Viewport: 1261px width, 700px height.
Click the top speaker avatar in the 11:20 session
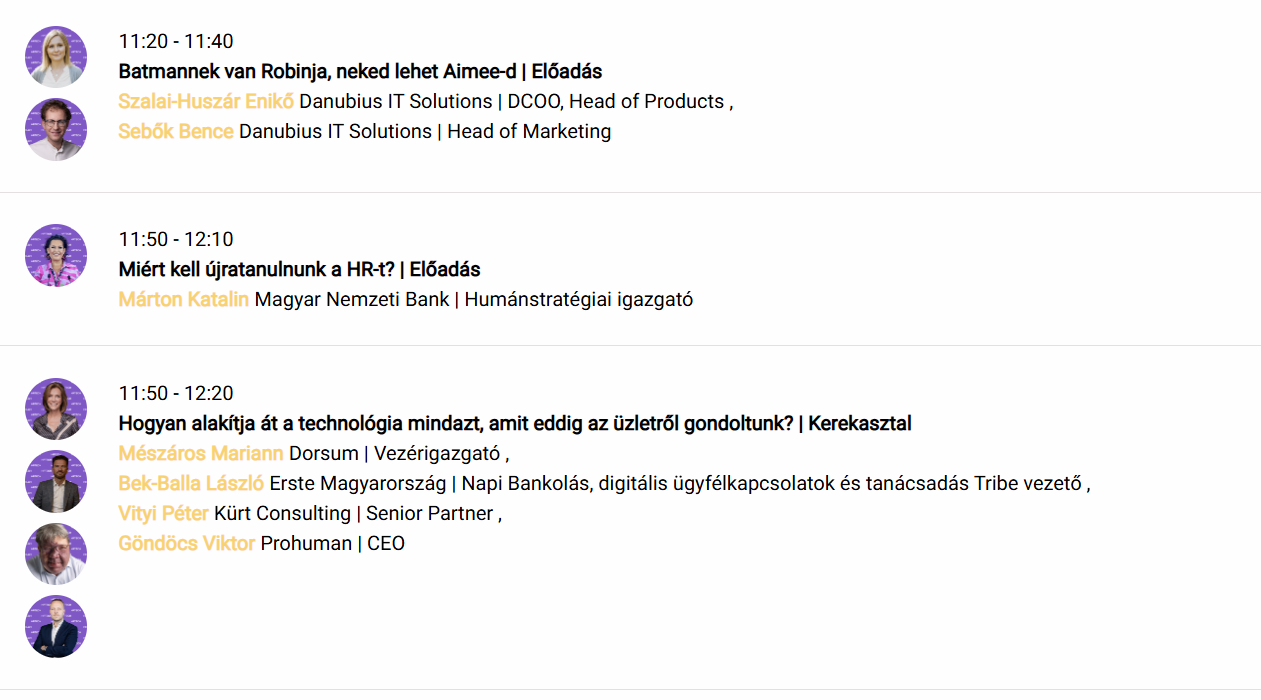56,57
